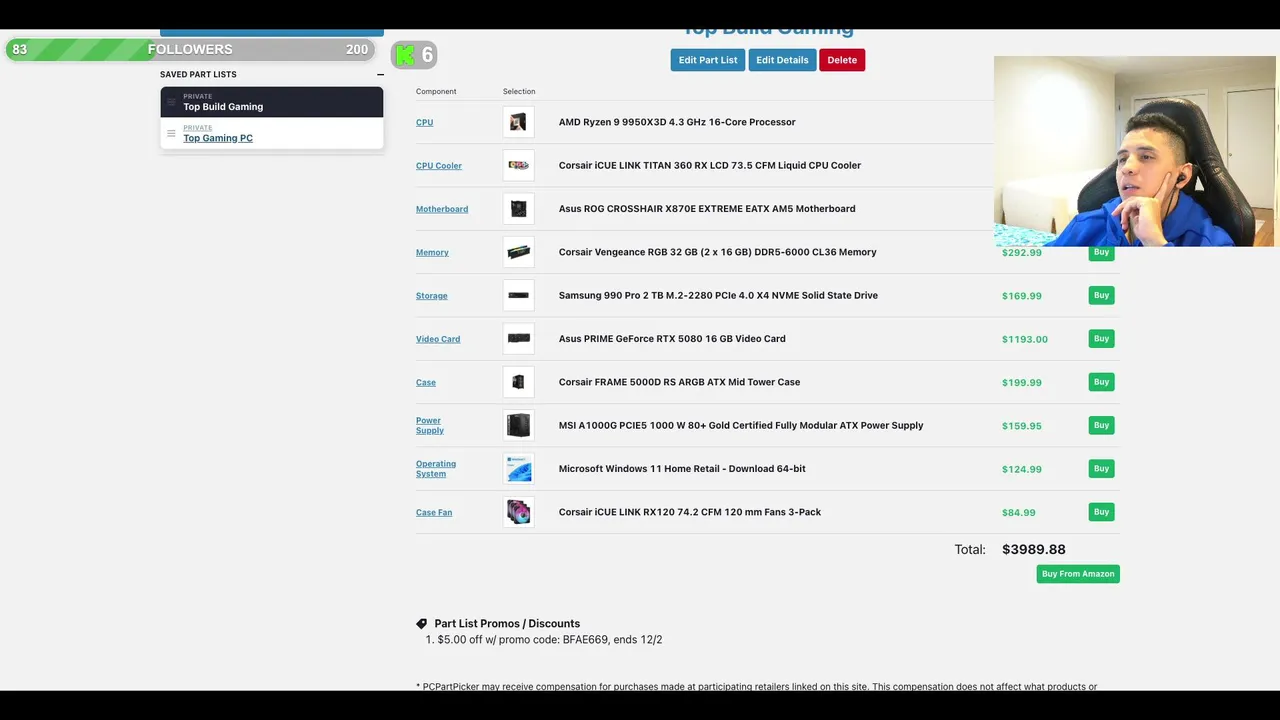Open the Power Supply component link
This screenshot has height=720, width=1280.
[430, 425]
